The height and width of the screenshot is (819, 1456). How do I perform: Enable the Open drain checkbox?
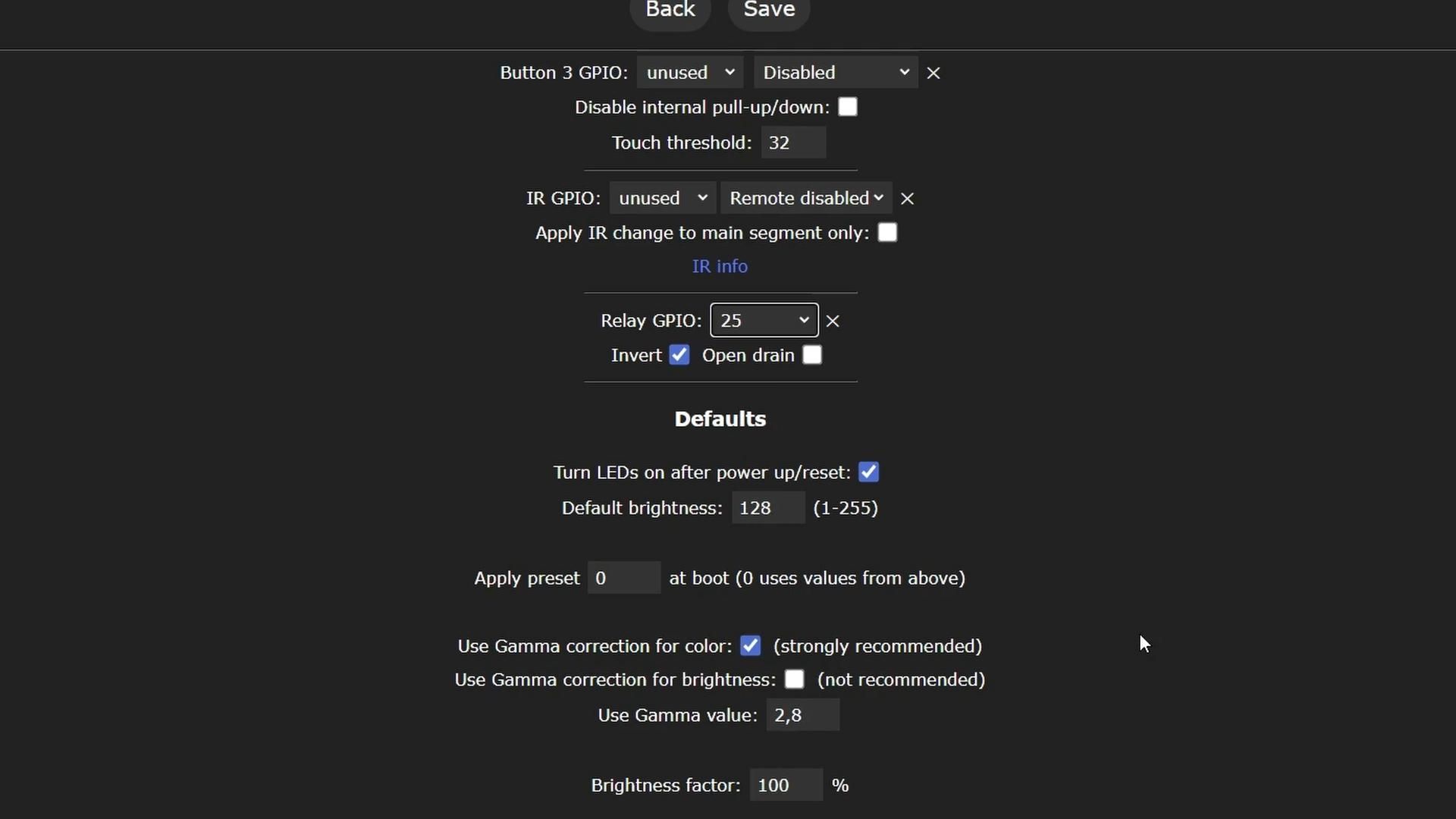[x=812, y=355]
